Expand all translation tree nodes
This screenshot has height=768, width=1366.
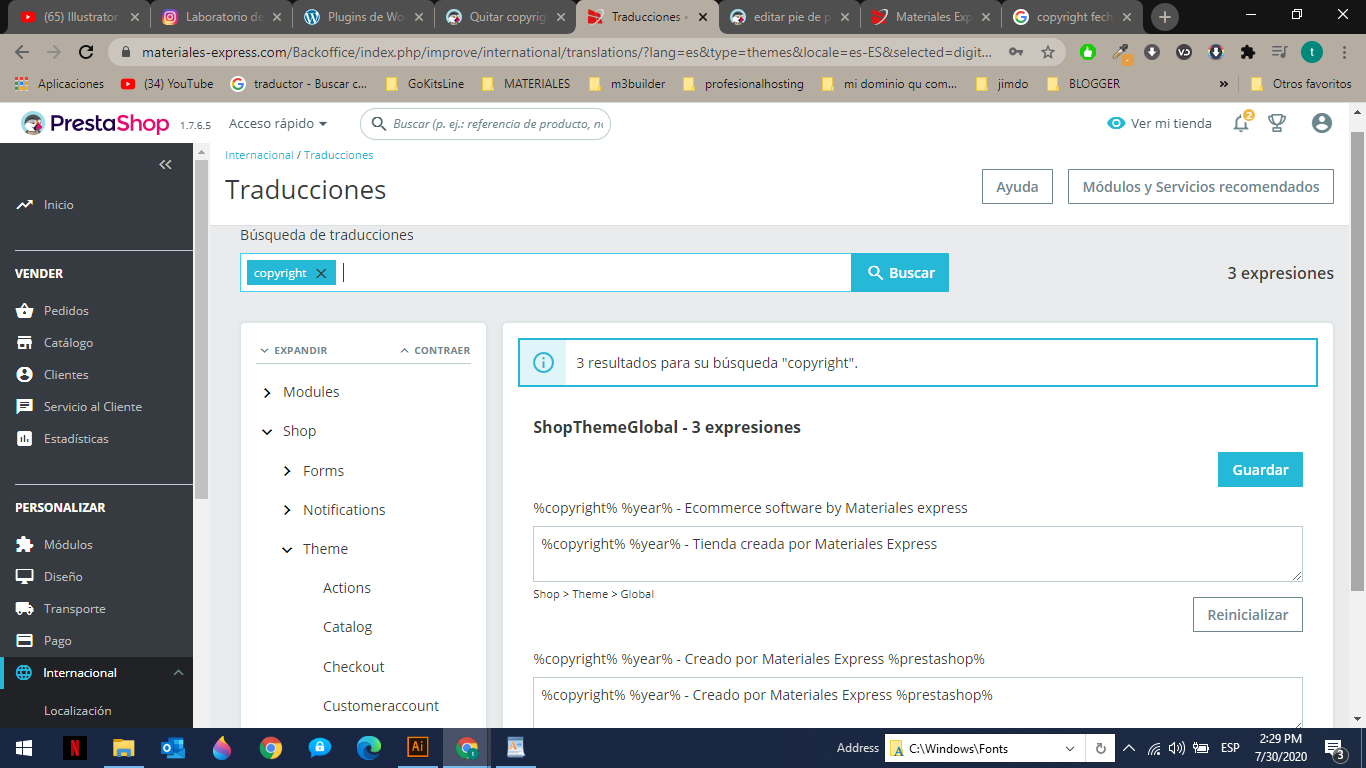coord(293,351)
